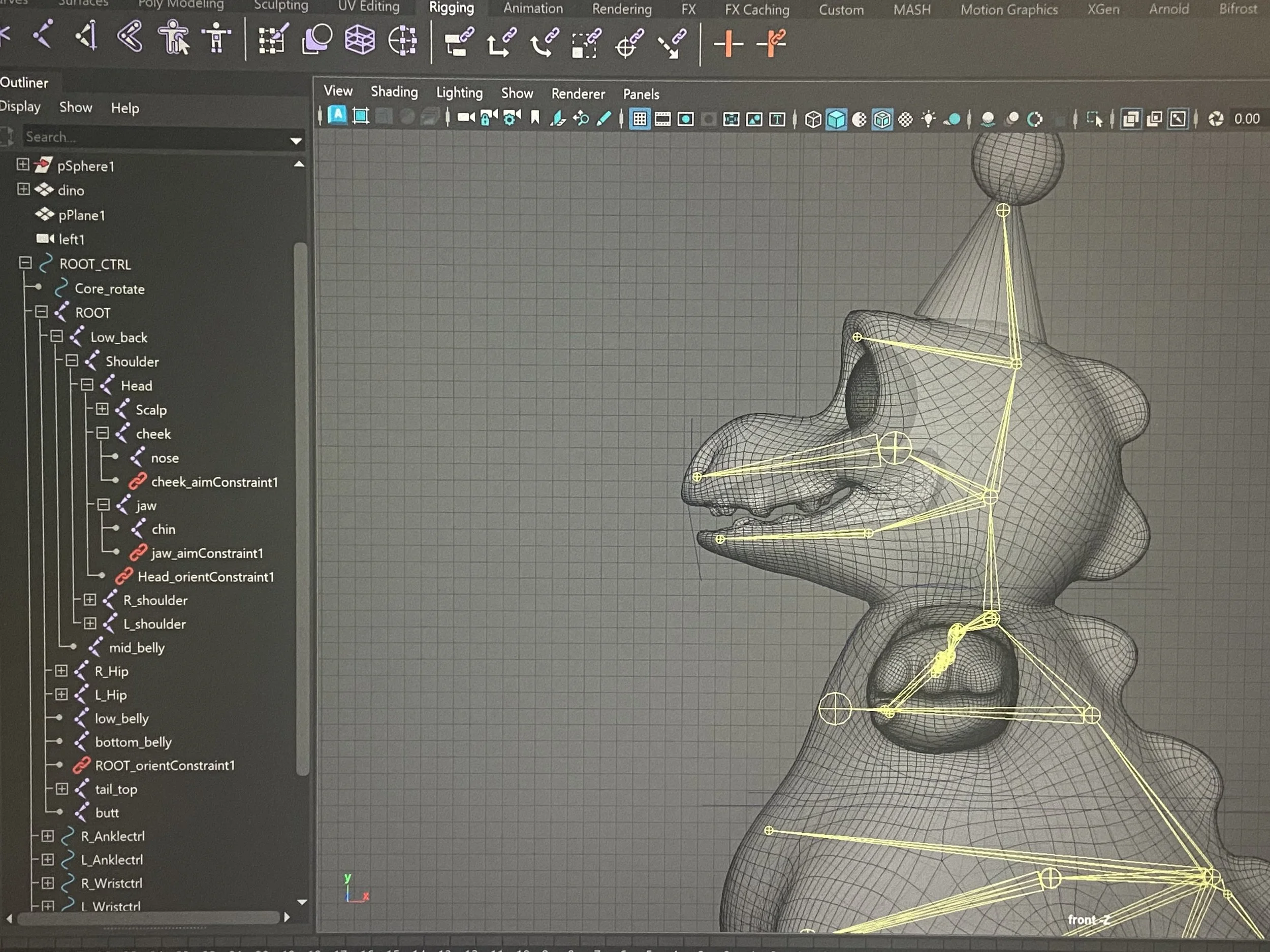Click the gamma value field showing 0.00
This screenshot has height=952, width=1270.
[x=1247, y=119]
